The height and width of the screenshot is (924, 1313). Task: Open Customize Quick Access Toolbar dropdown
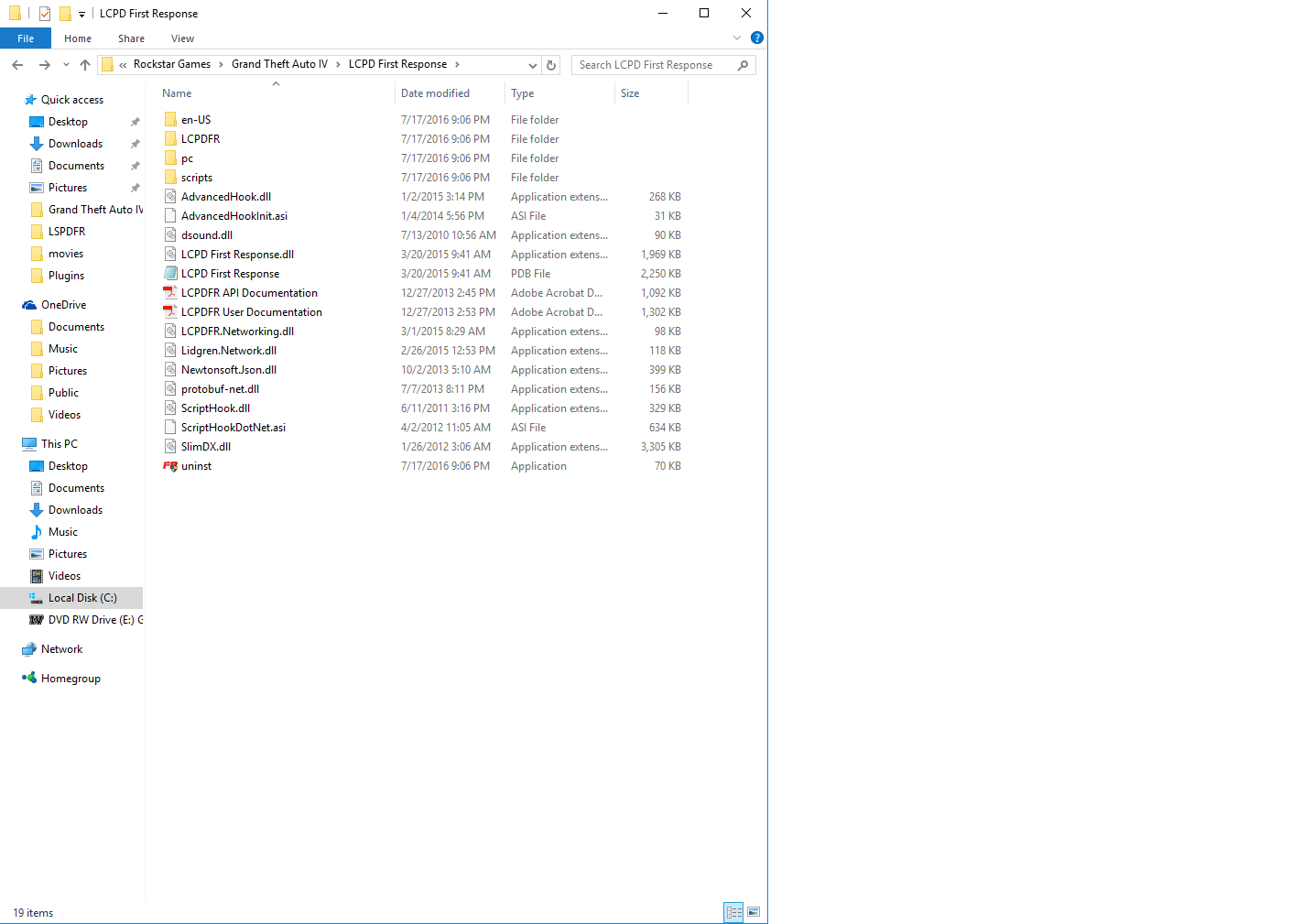click(81, 15)
